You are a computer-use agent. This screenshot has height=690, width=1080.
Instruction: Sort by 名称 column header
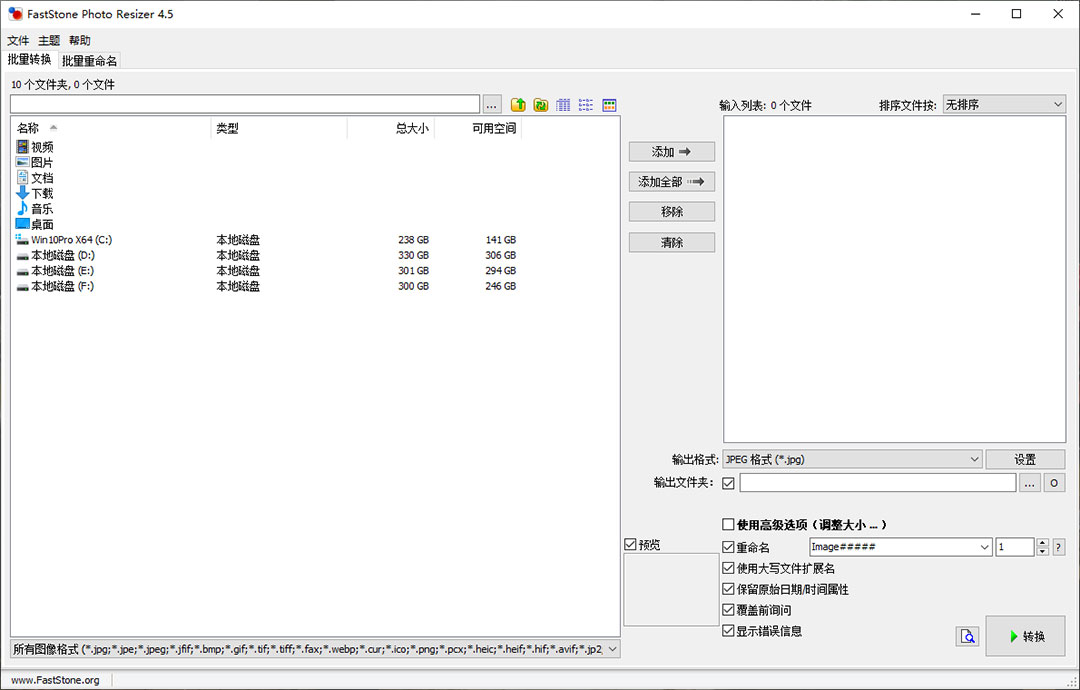click(111, 128)
